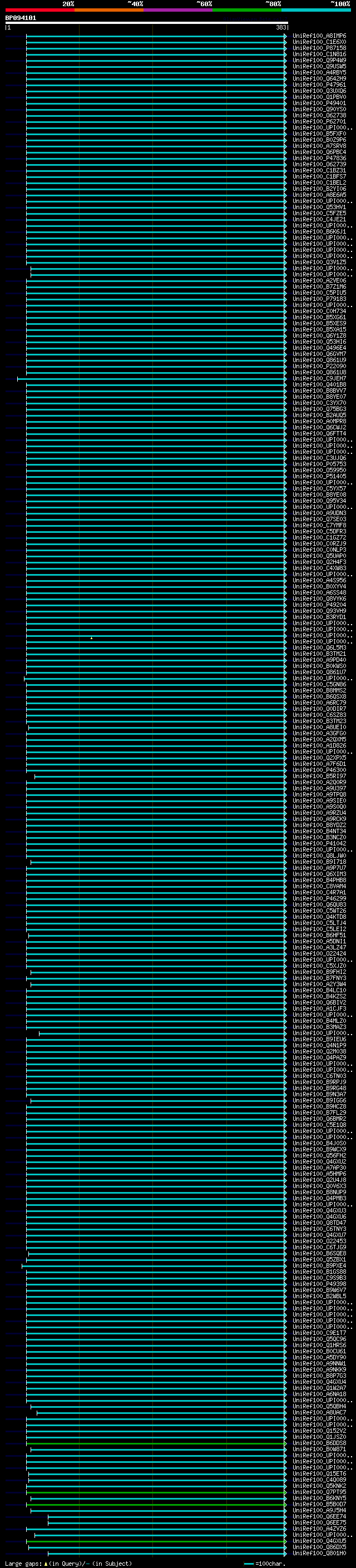Select hit label UniRef100_Q90YS0
356x1568 pixels.
tap(319, 110)
